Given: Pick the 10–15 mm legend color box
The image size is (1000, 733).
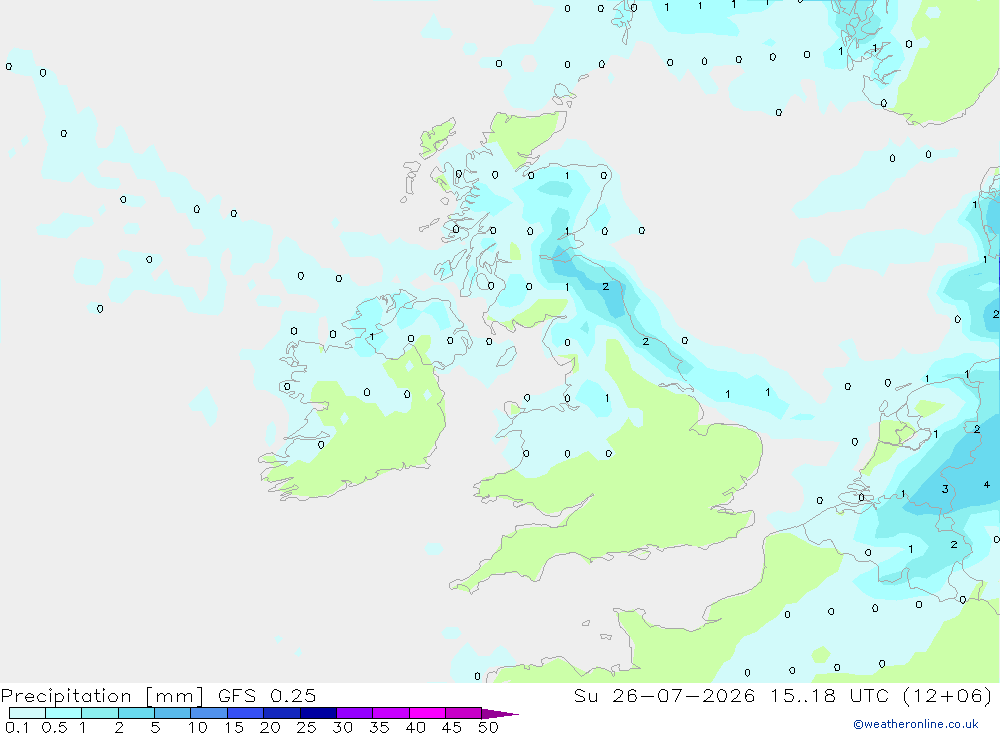Looking at the screenshot, I should (x=209, y=713).
